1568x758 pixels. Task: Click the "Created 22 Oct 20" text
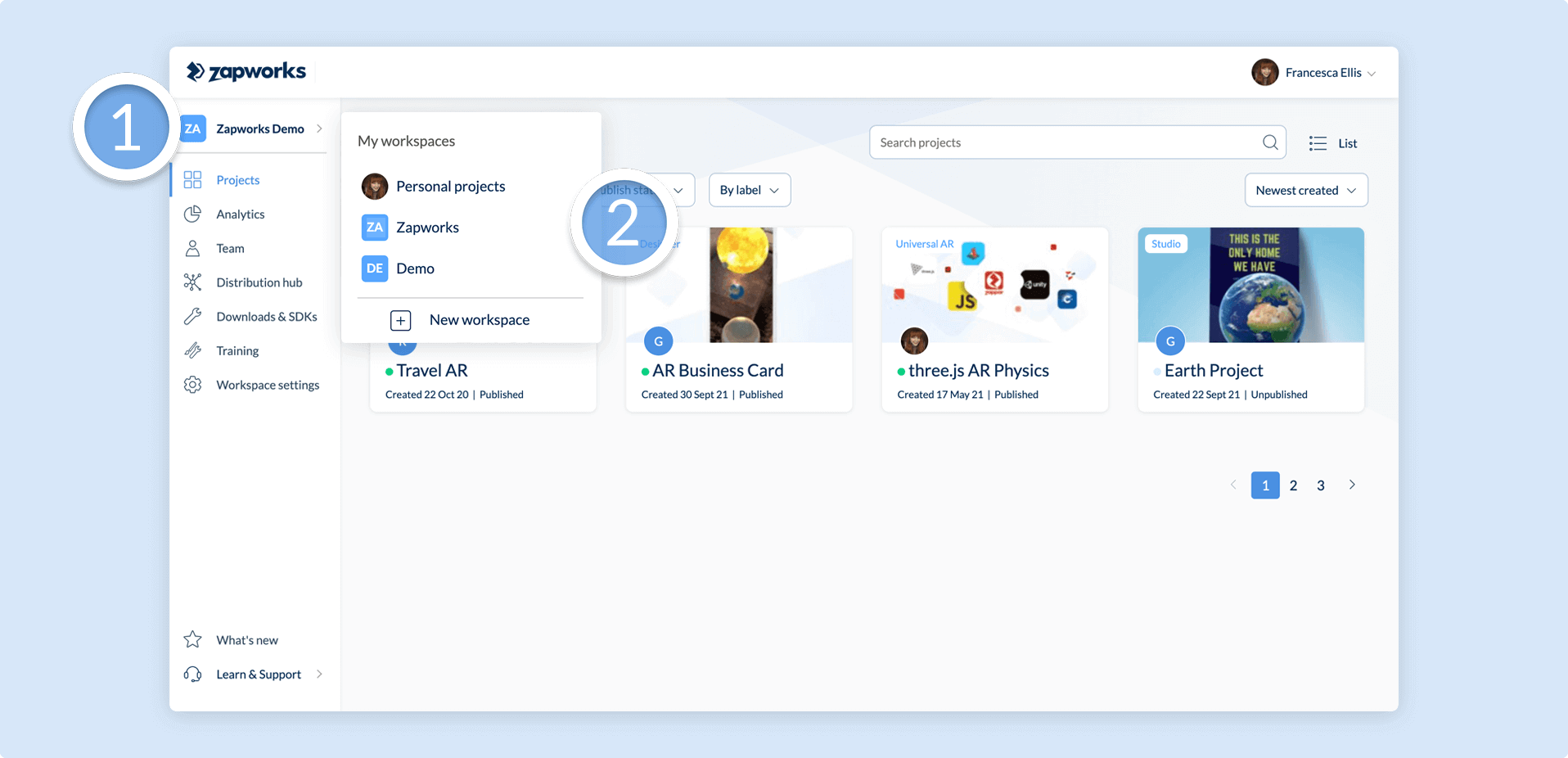(x=427, y=395)
